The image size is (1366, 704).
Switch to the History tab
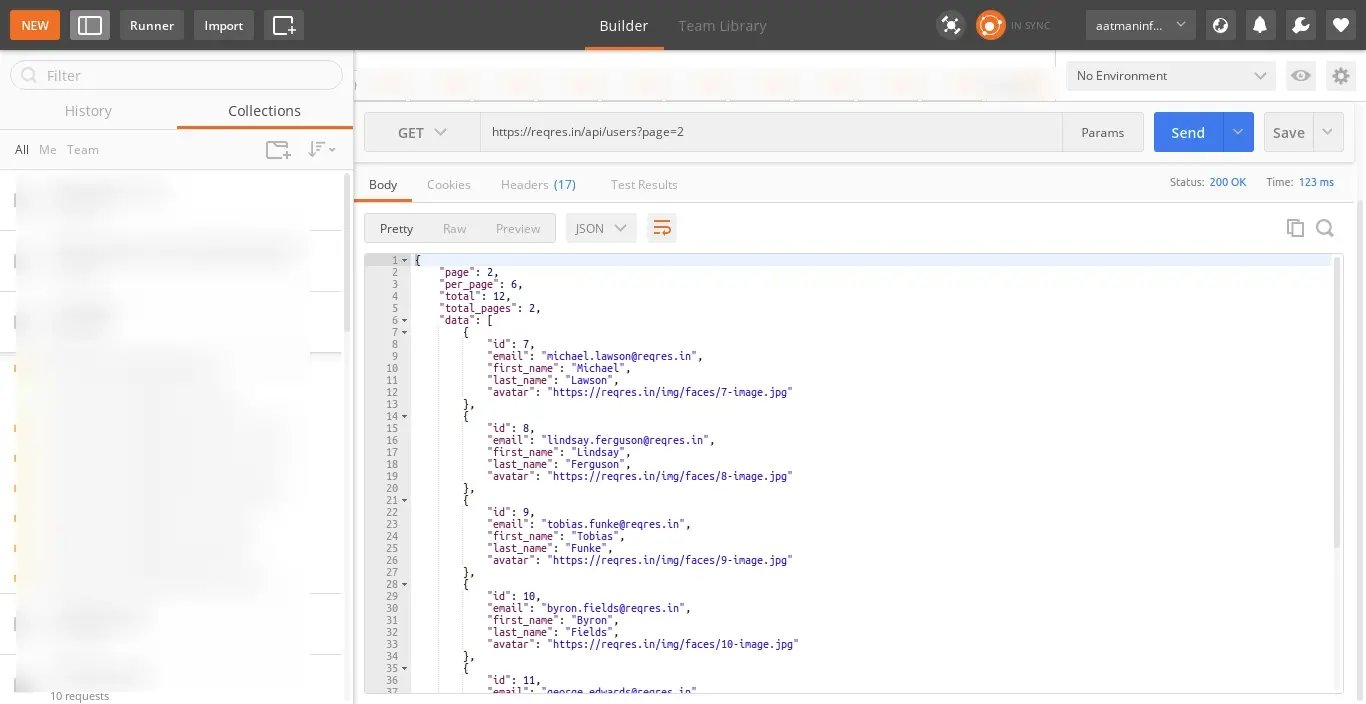pos(88,111)
